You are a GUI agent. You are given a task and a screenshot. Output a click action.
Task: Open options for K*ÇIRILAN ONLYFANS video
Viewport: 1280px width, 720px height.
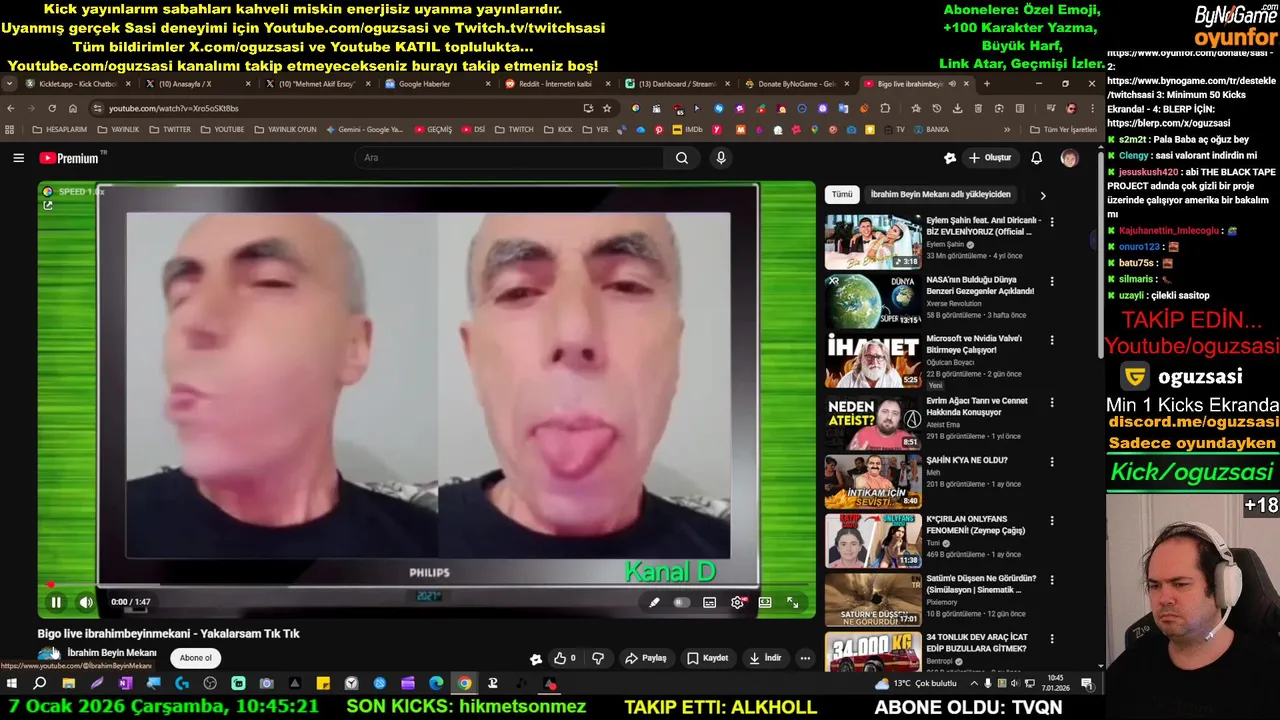point(1052,521)
